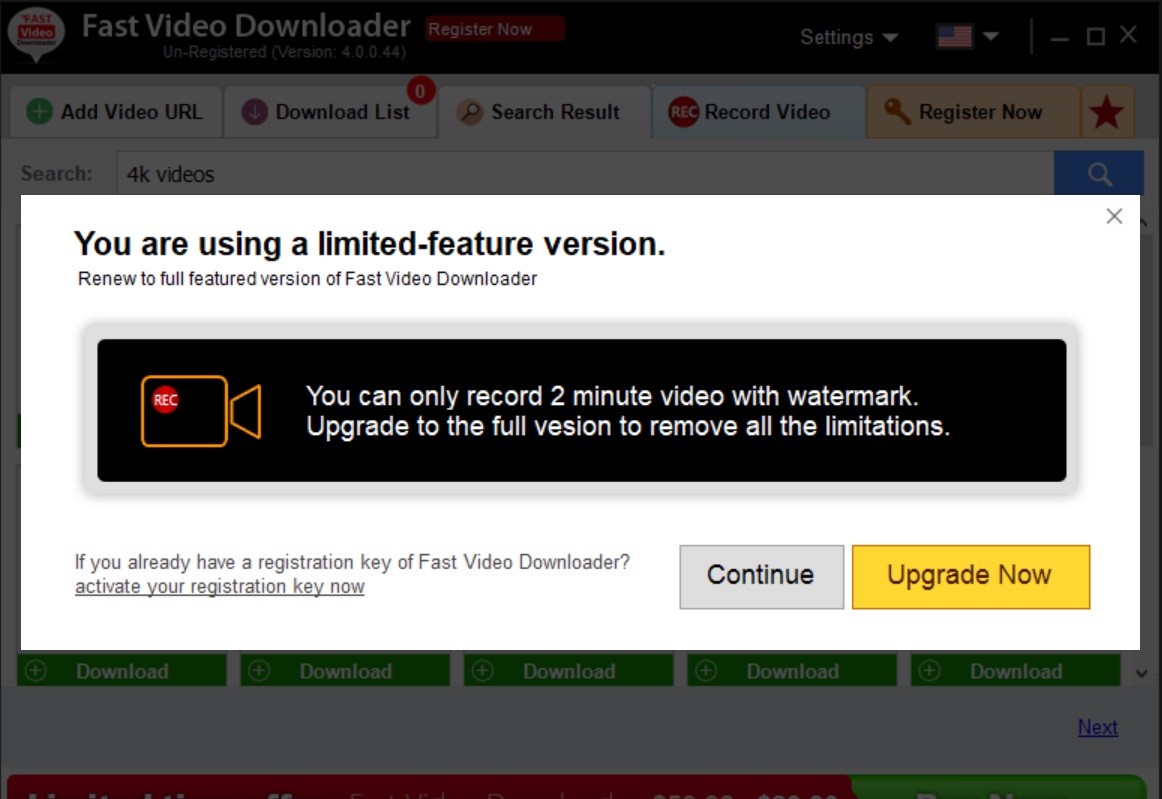Open the Record Video tab
The height and width of the screenshot is (799, 1162).
point(756,112)
